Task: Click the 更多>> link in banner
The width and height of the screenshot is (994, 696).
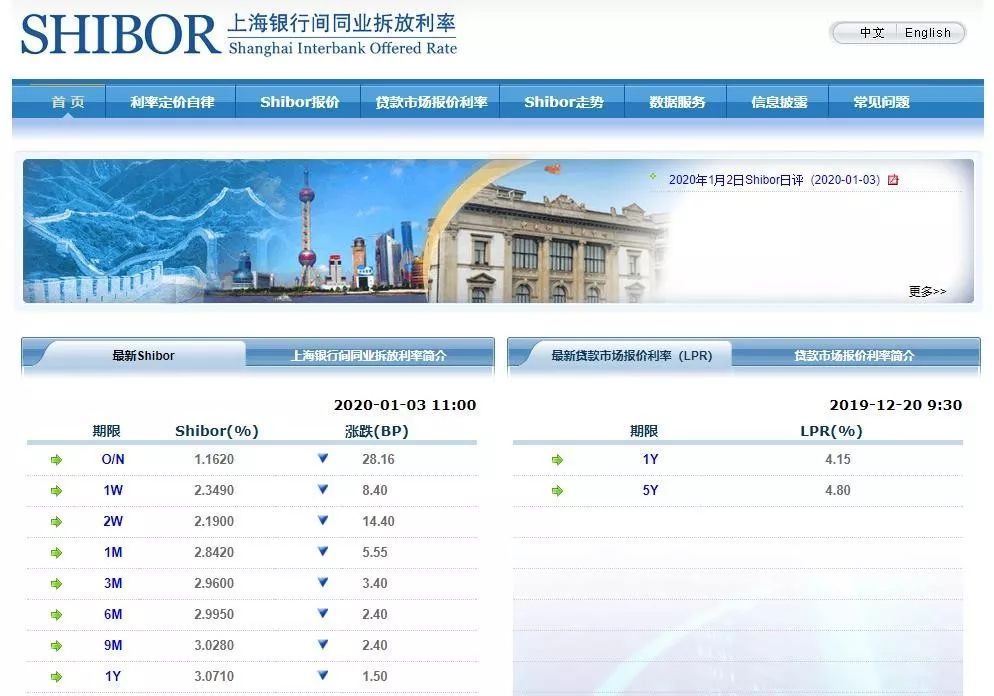Action: [x=927, y=292]
